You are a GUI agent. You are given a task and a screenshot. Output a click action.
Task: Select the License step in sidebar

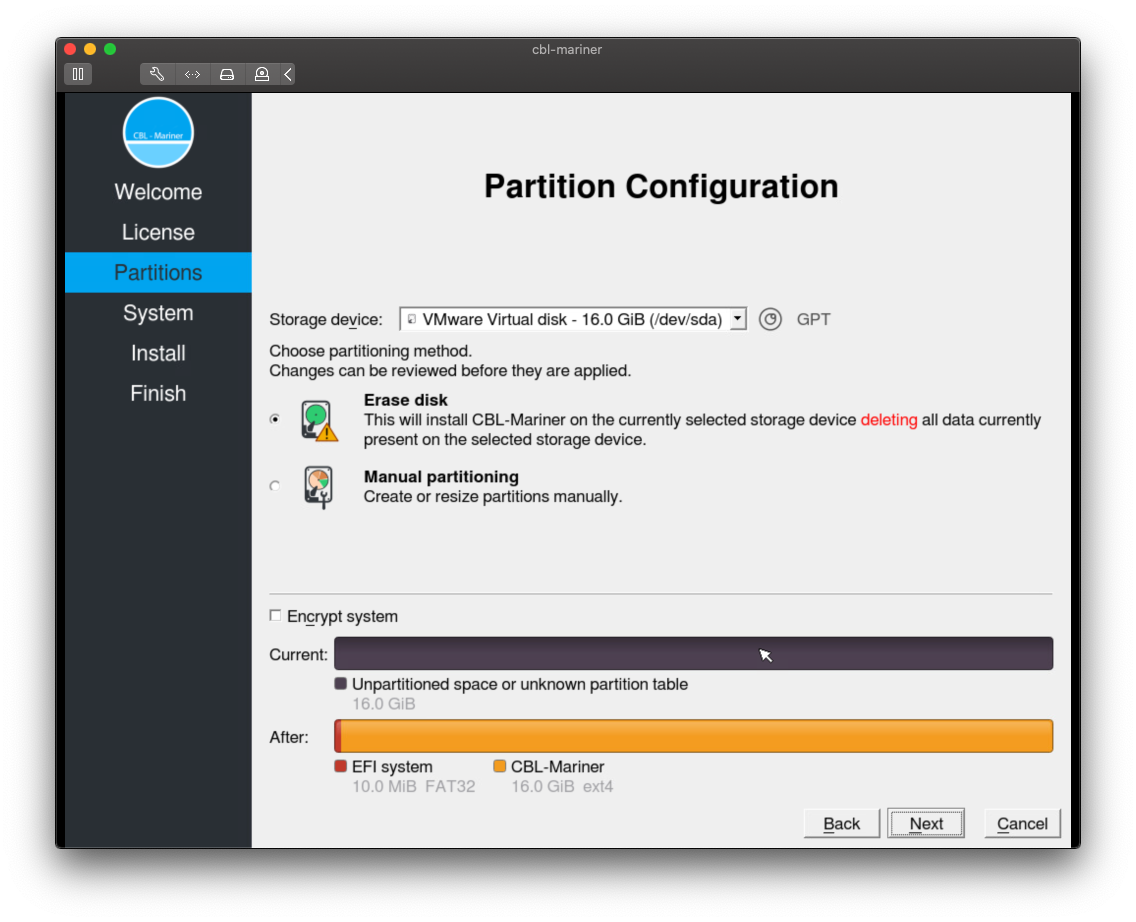point(158,232)
